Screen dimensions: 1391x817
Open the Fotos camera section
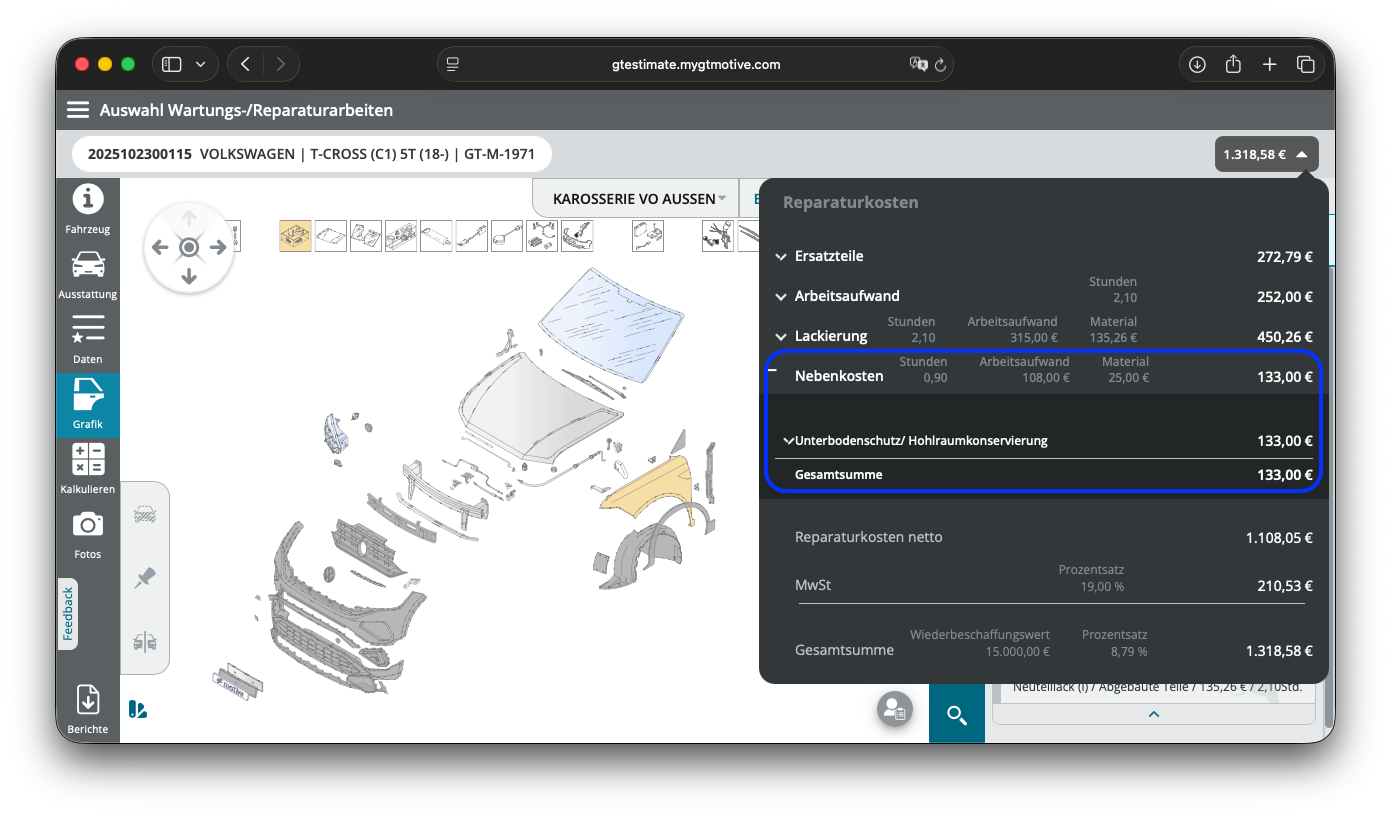(88, 535)
